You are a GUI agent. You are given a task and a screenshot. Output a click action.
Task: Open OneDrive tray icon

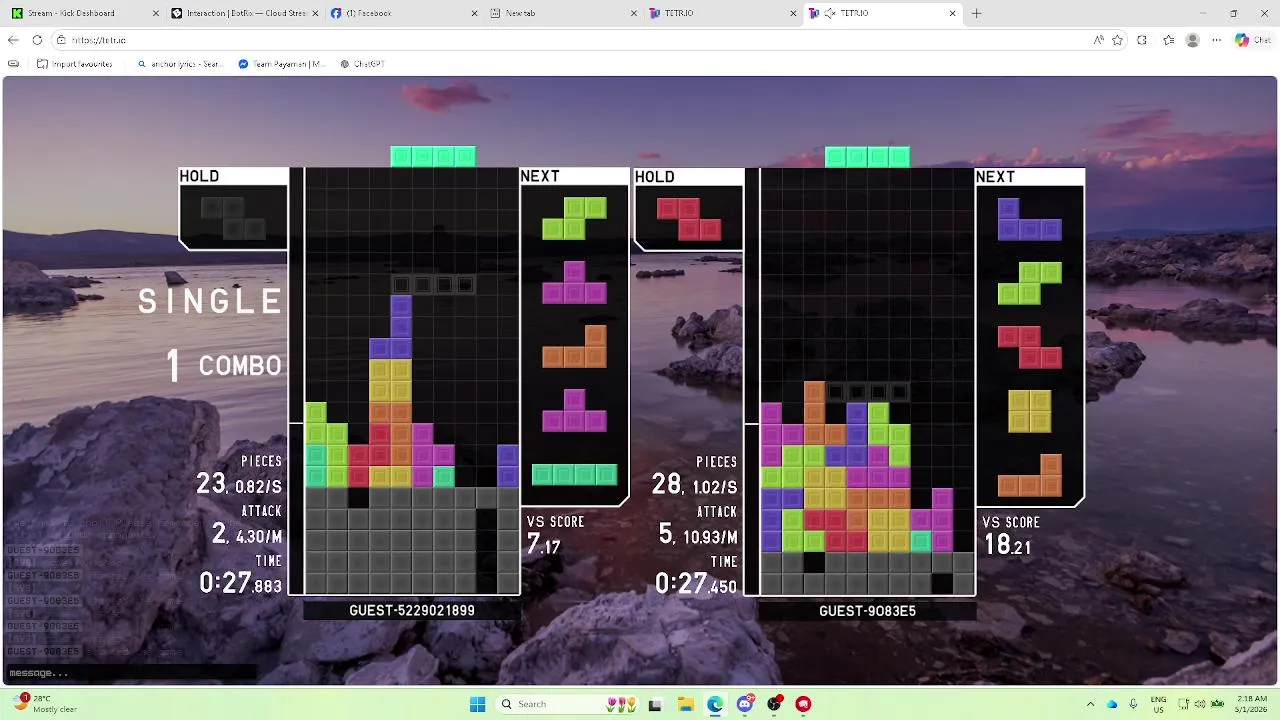pyautogui.click(x=1112, y=704)
